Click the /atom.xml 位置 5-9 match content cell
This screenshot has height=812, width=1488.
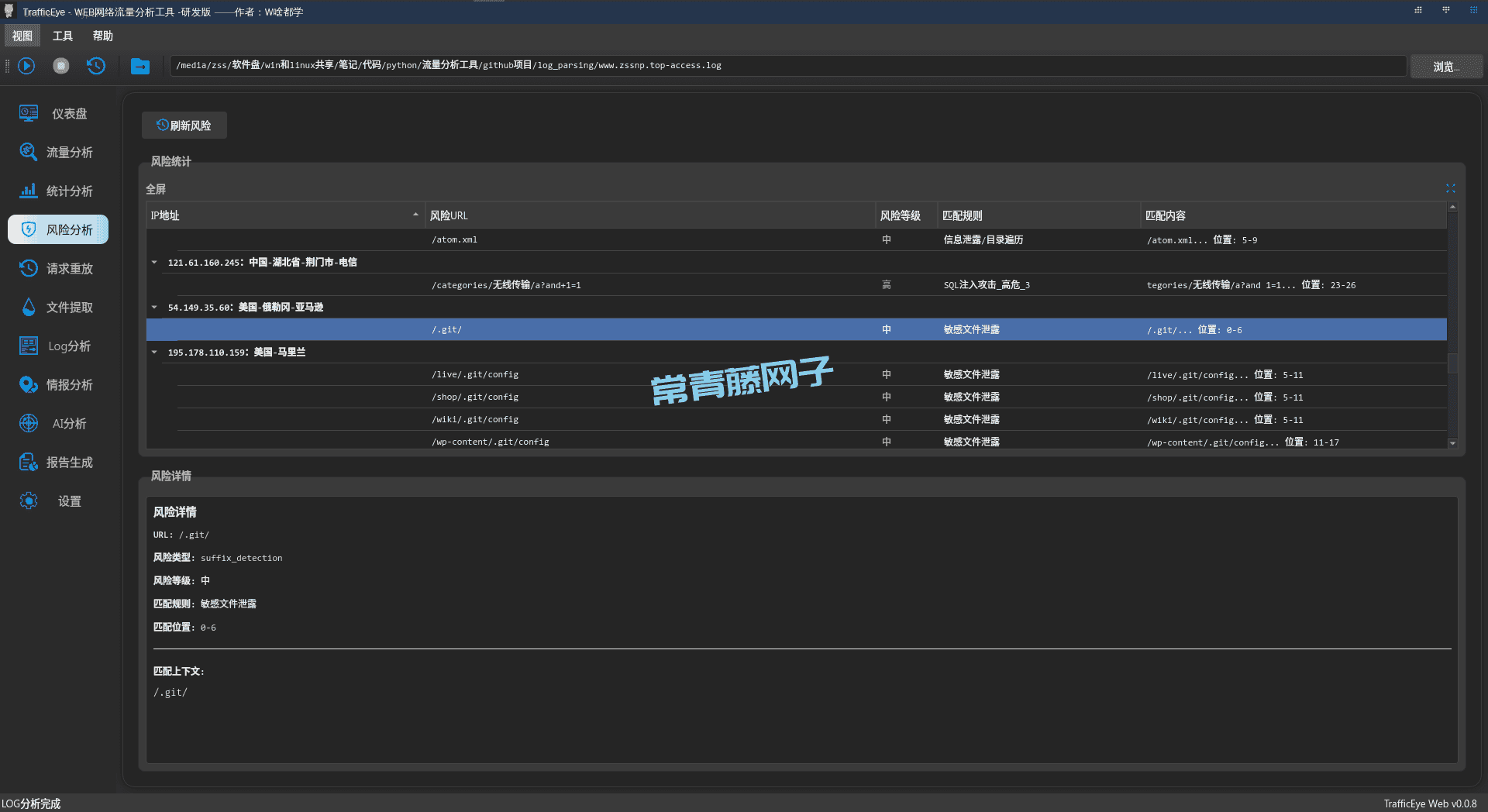(x=1202, y=240)
